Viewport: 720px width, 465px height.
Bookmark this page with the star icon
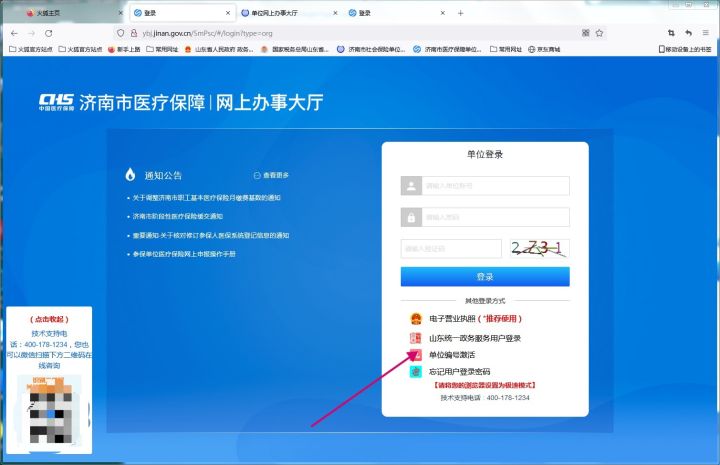coord(599,33)
